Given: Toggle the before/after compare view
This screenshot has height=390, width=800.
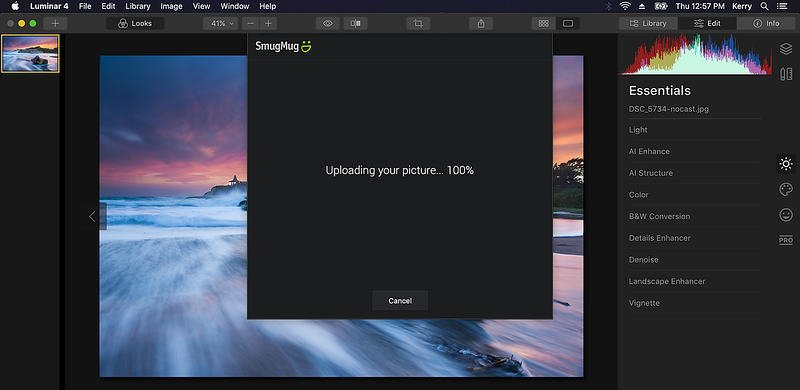Looking at the screenshot, I should (356, 23).
